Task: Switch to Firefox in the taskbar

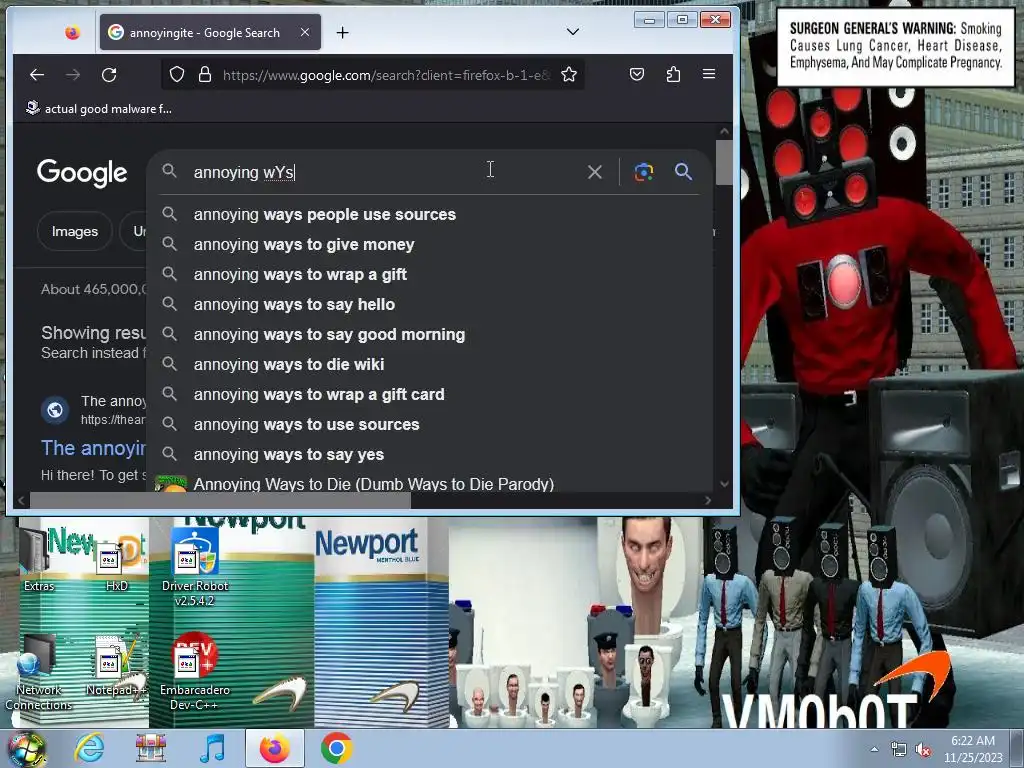Action: 274,748
